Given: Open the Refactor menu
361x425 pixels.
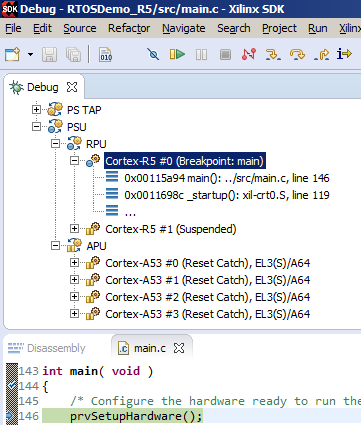Looking at the screenshot, I should click(129, 29).
